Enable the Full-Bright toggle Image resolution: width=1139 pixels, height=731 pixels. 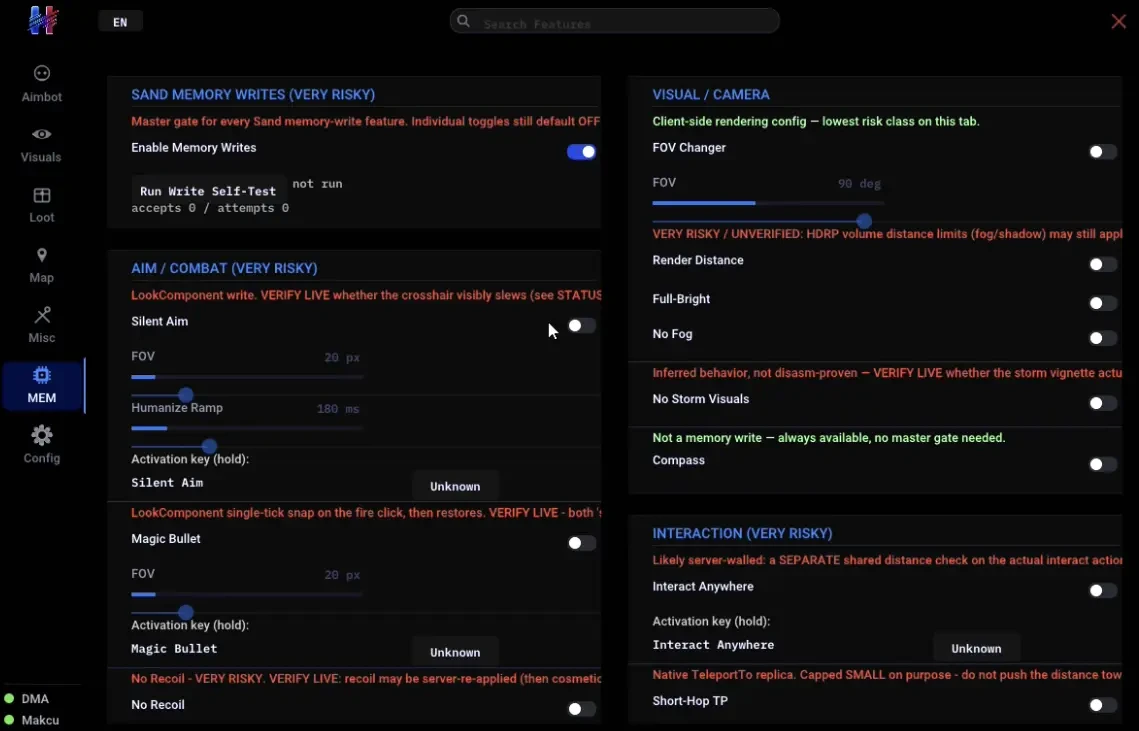(x=1103, y=303)
